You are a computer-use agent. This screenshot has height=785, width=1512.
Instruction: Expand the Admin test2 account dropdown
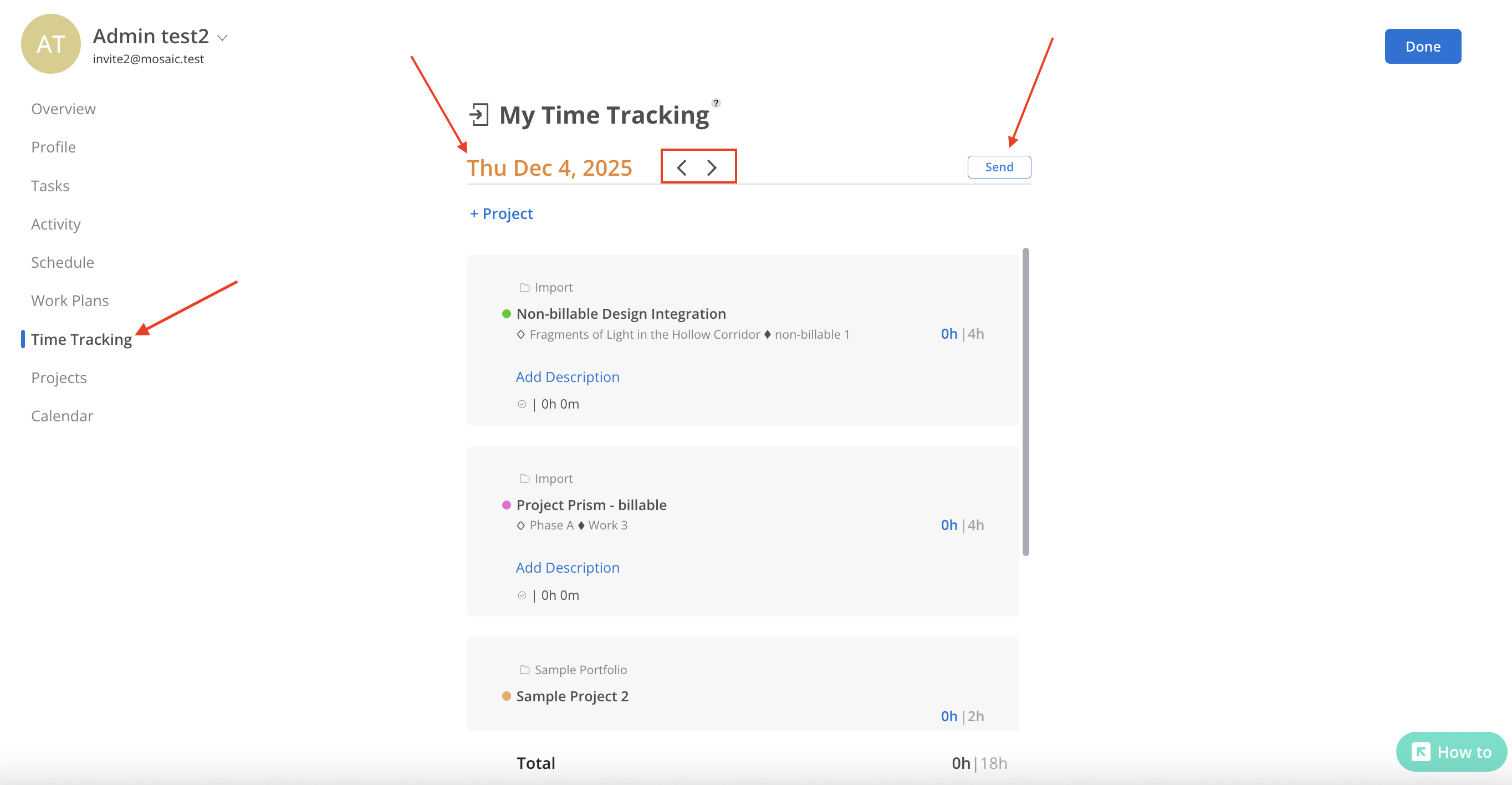(x=222, y=38)
